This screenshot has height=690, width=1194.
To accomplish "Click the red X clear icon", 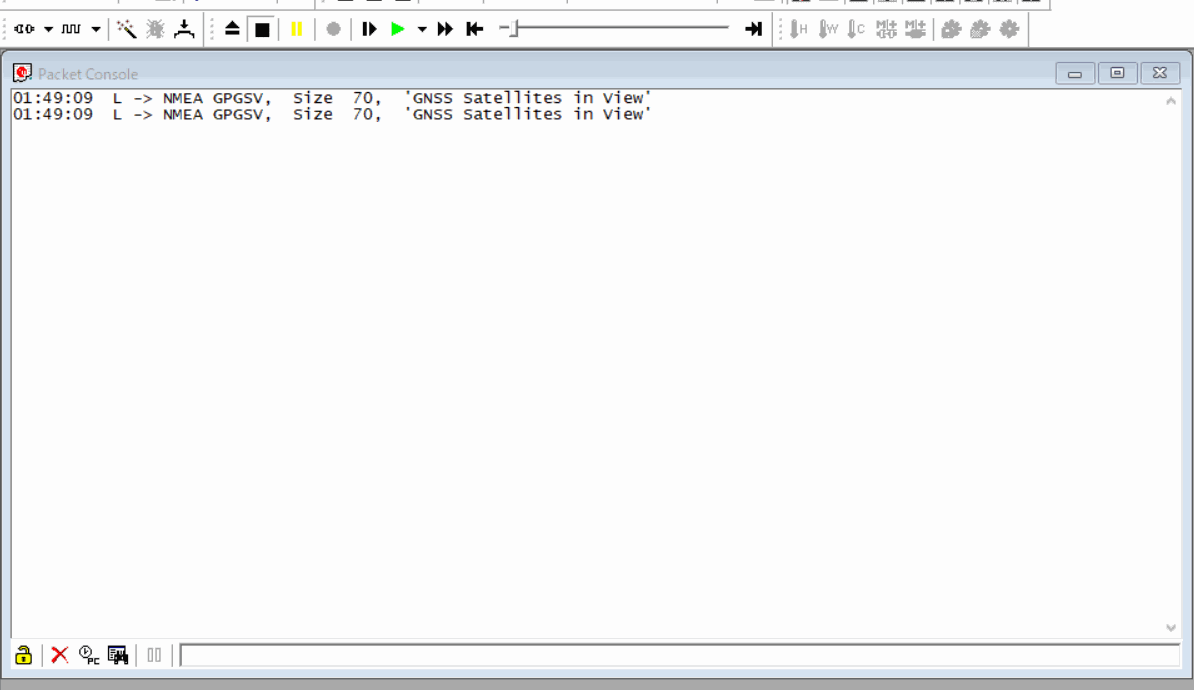I will (60, 655).
